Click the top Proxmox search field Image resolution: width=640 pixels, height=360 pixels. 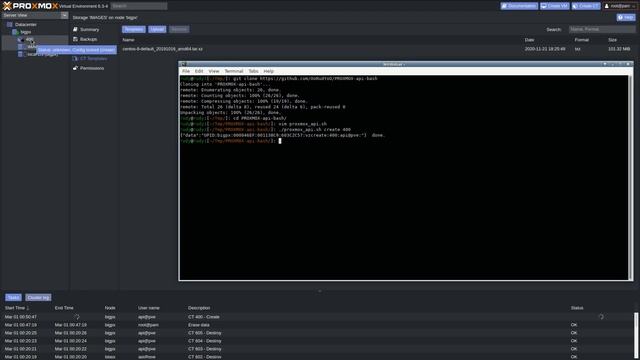139,6
